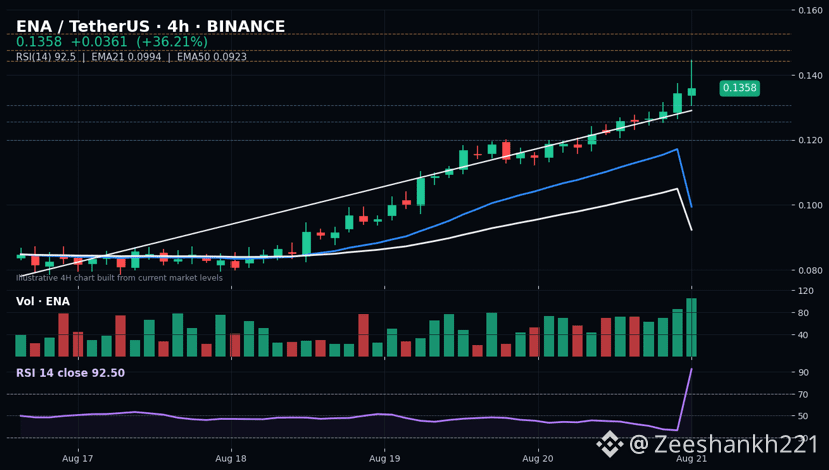
Task: Click the Aug 17 date label
Action: [x=78, y=458]
